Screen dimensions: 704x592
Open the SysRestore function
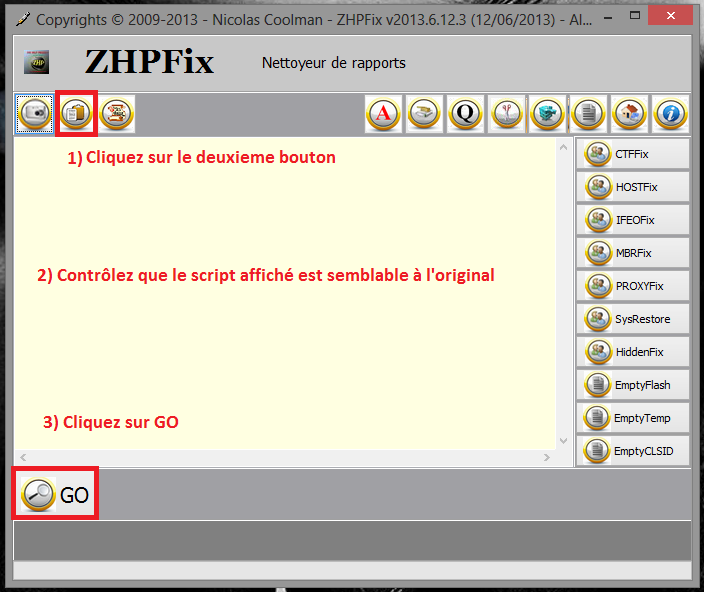[633, 319]
